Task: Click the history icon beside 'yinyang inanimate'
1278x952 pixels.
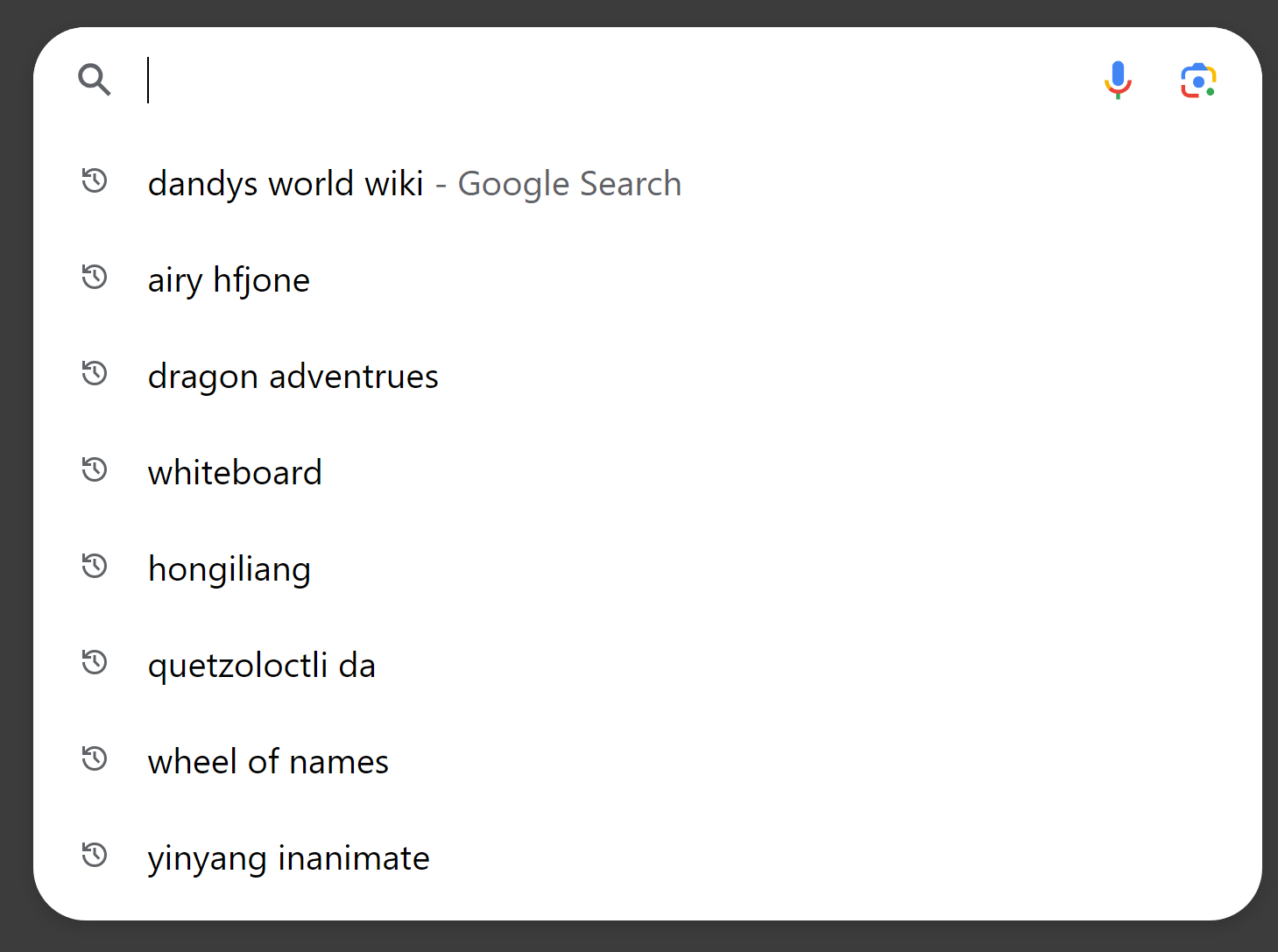Action: [95, 856]
